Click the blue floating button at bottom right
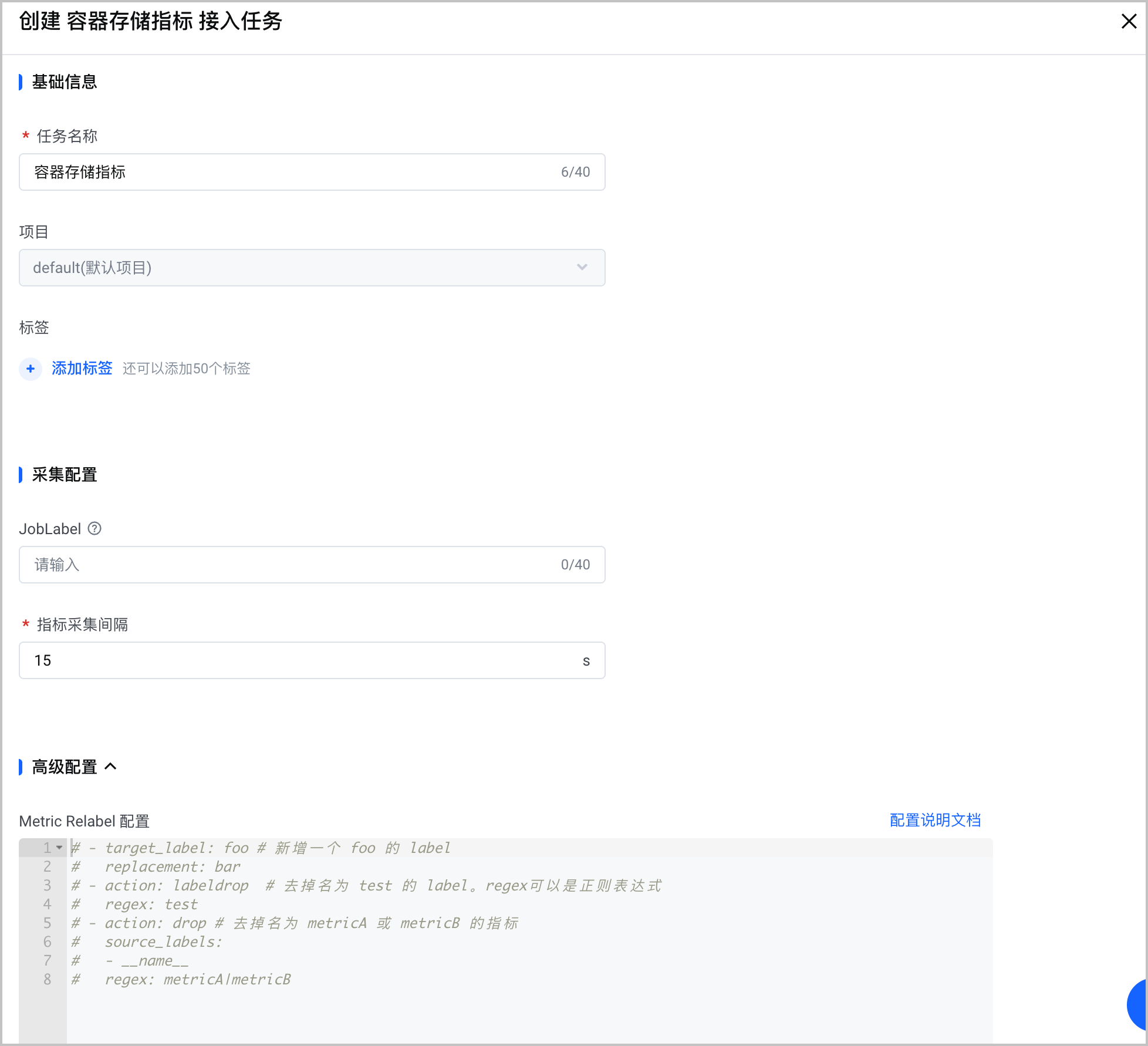The width and height of the screenshot is (1148, 1046). (x=1138, y=1005)
